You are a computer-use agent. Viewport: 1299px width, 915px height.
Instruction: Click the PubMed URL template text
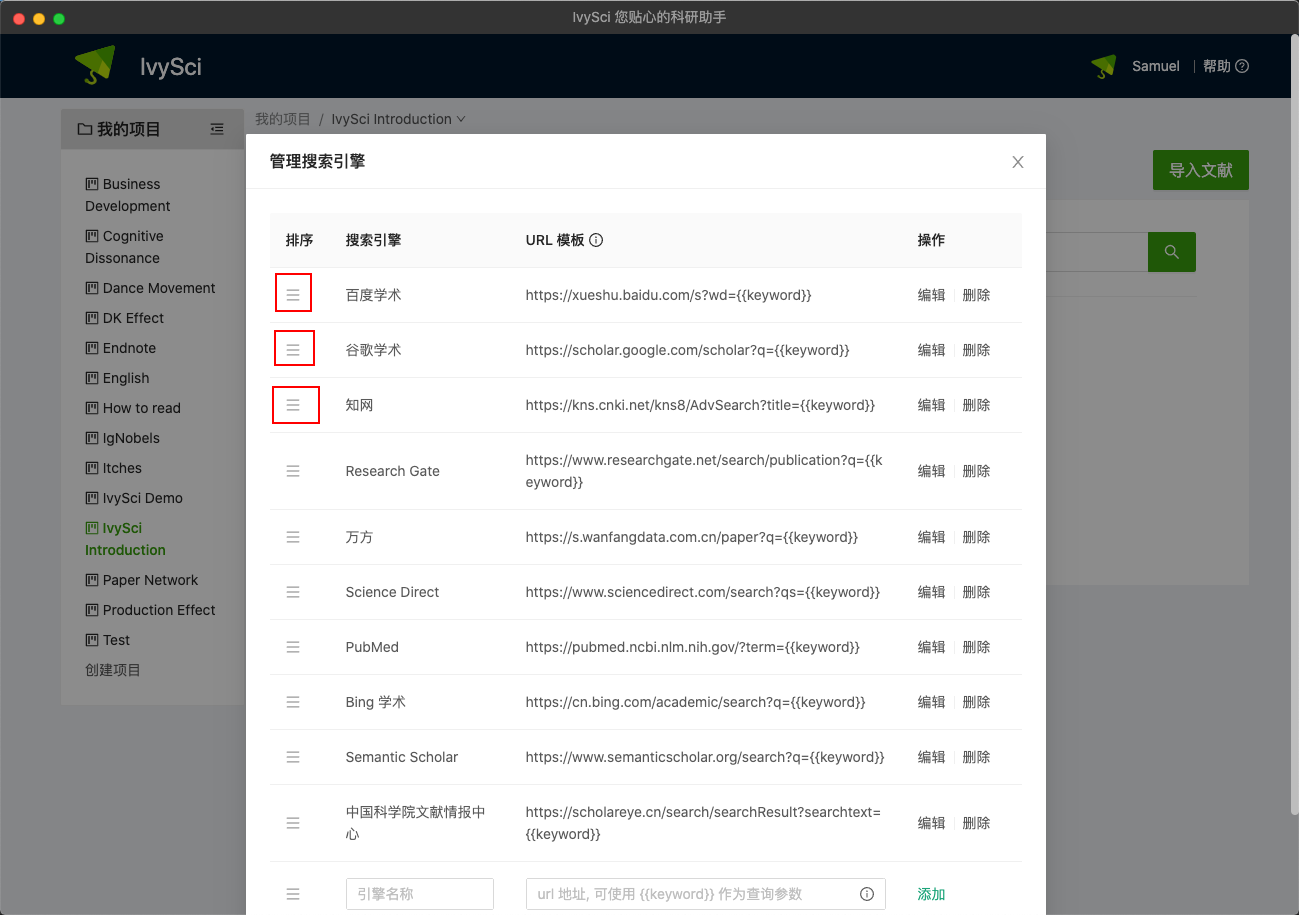[692, 647]
